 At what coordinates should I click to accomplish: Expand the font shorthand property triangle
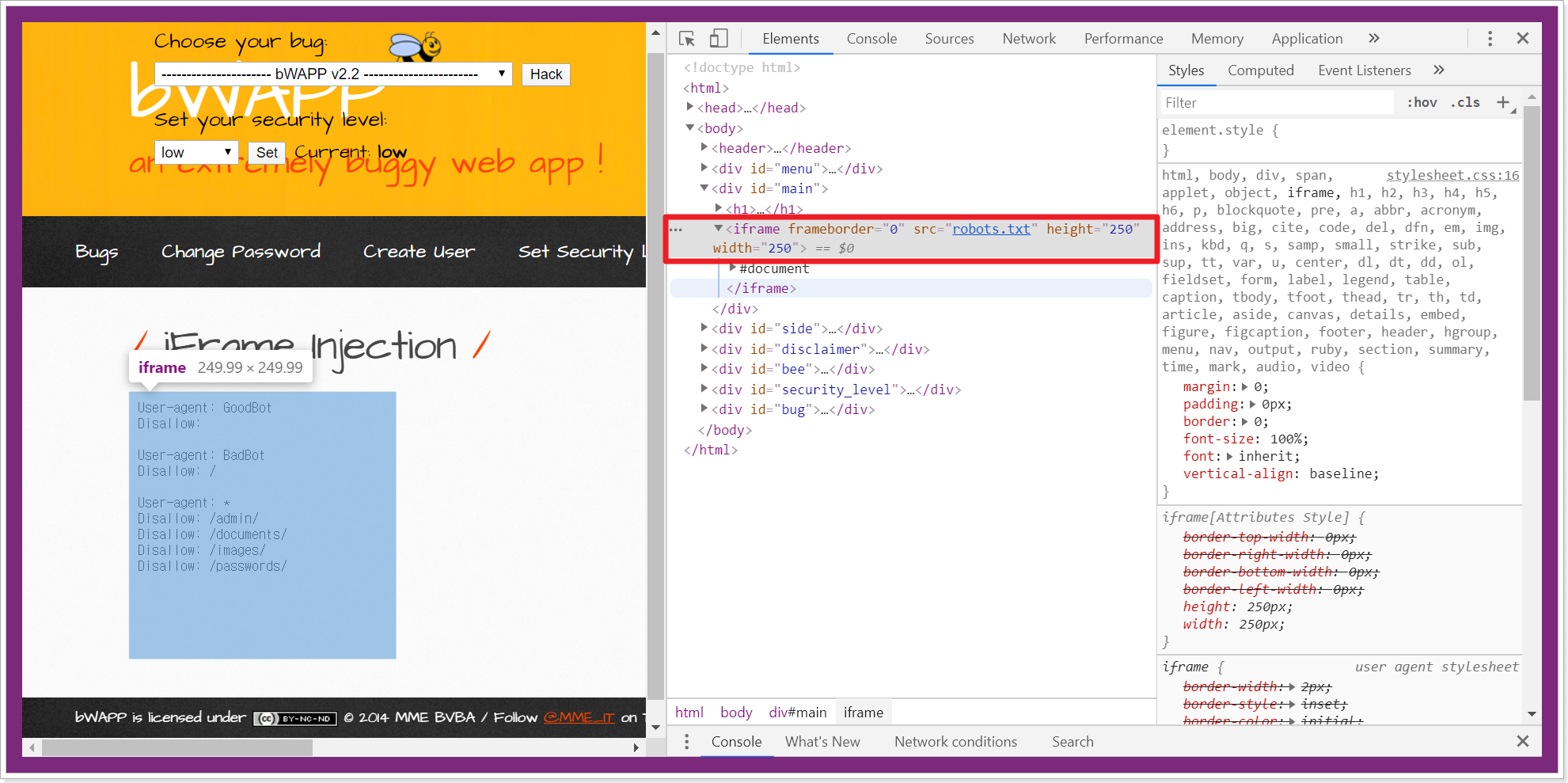click(1229, 456)
